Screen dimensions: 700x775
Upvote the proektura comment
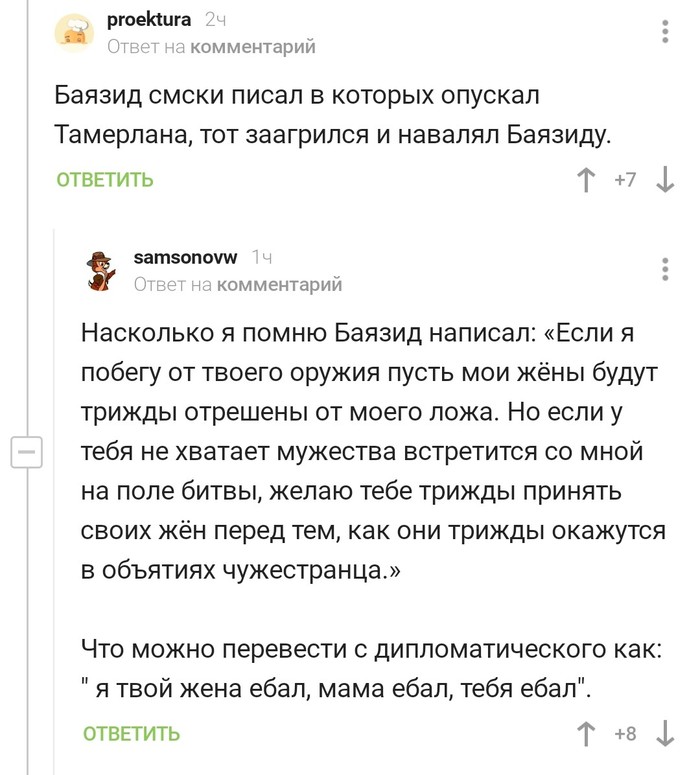coord(587,181)
